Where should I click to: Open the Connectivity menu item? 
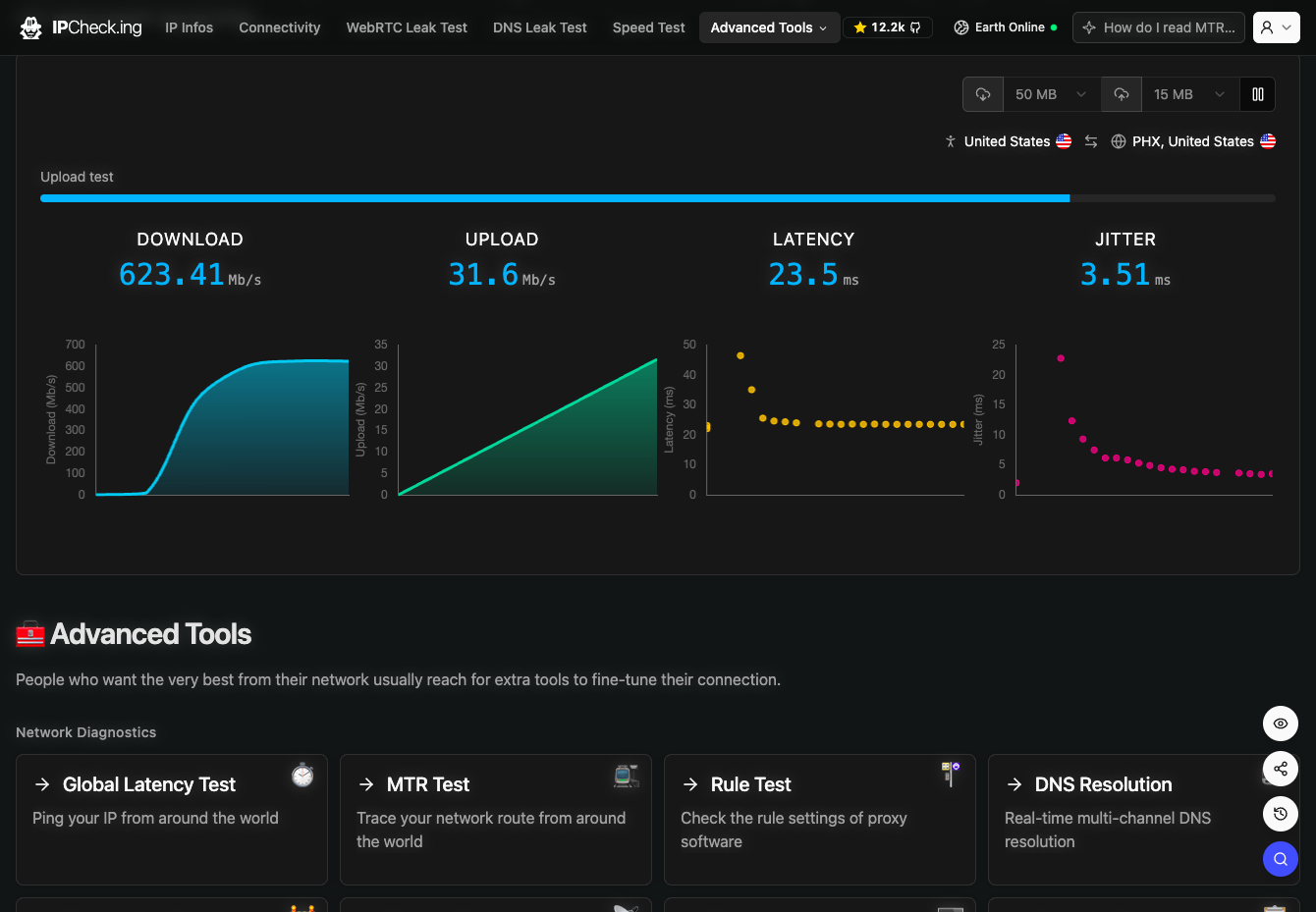(280, 27)
